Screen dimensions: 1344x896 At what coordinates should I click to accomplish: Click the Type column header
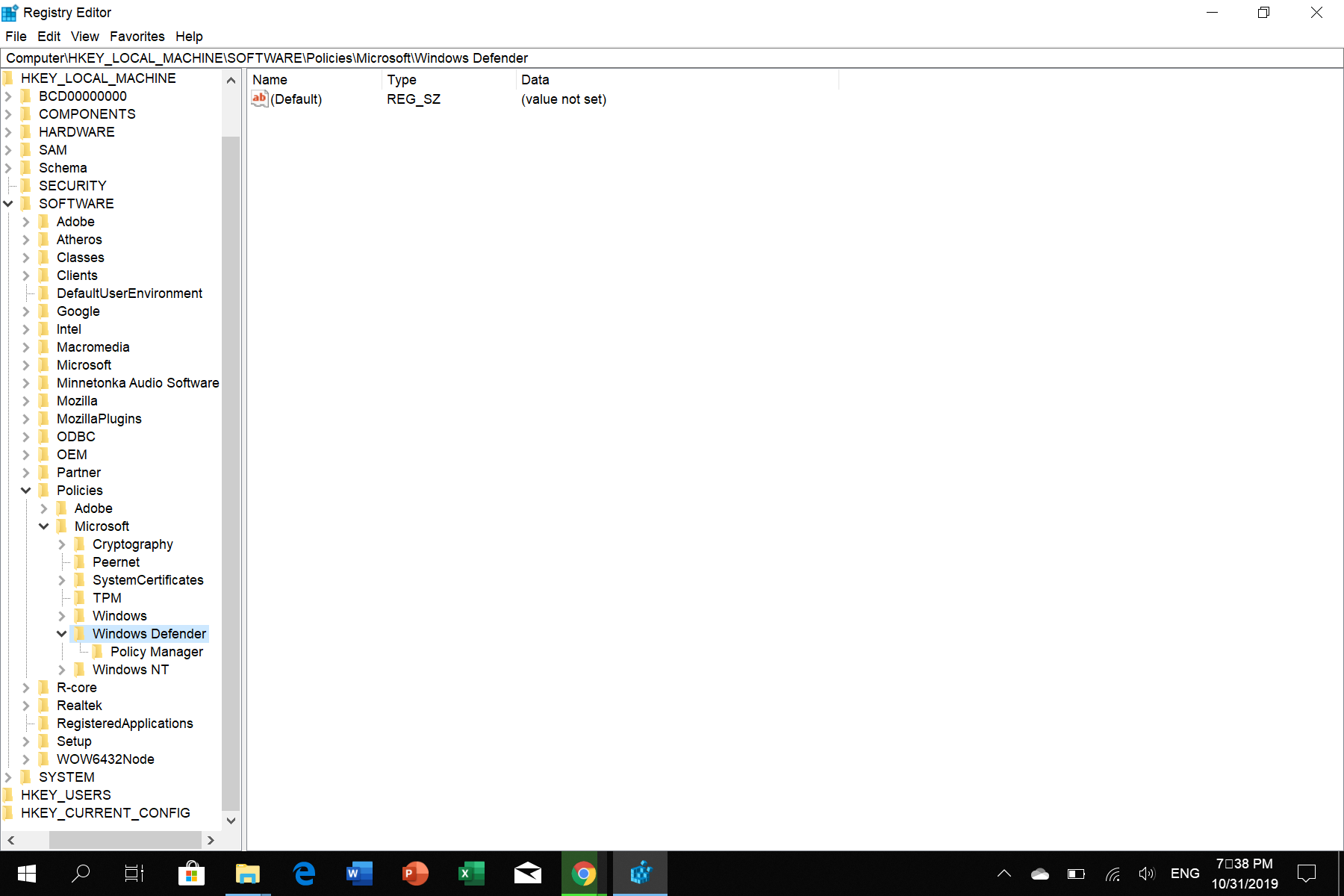tap(449, 80)
